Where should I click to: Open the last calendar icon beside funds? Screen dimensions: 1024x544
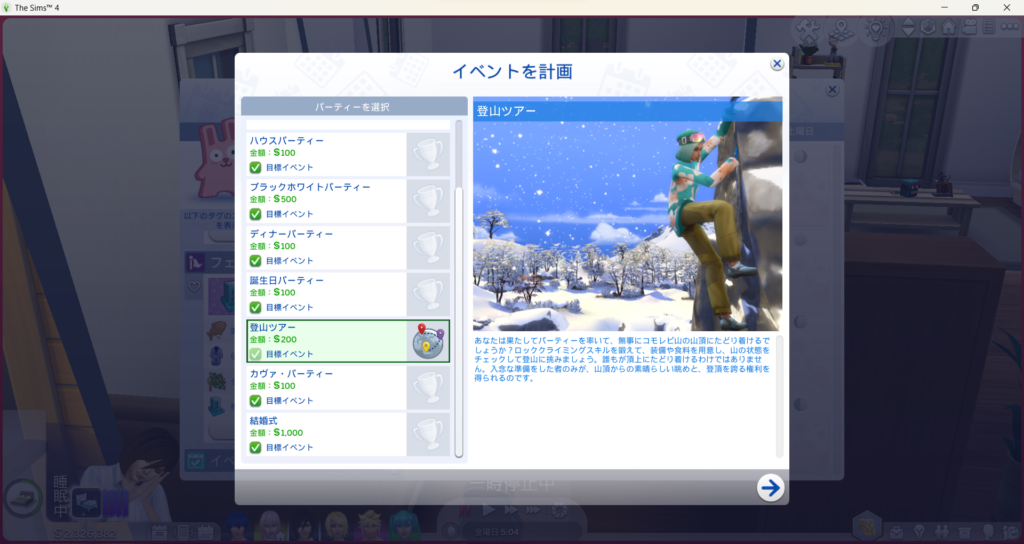(205, 532)
